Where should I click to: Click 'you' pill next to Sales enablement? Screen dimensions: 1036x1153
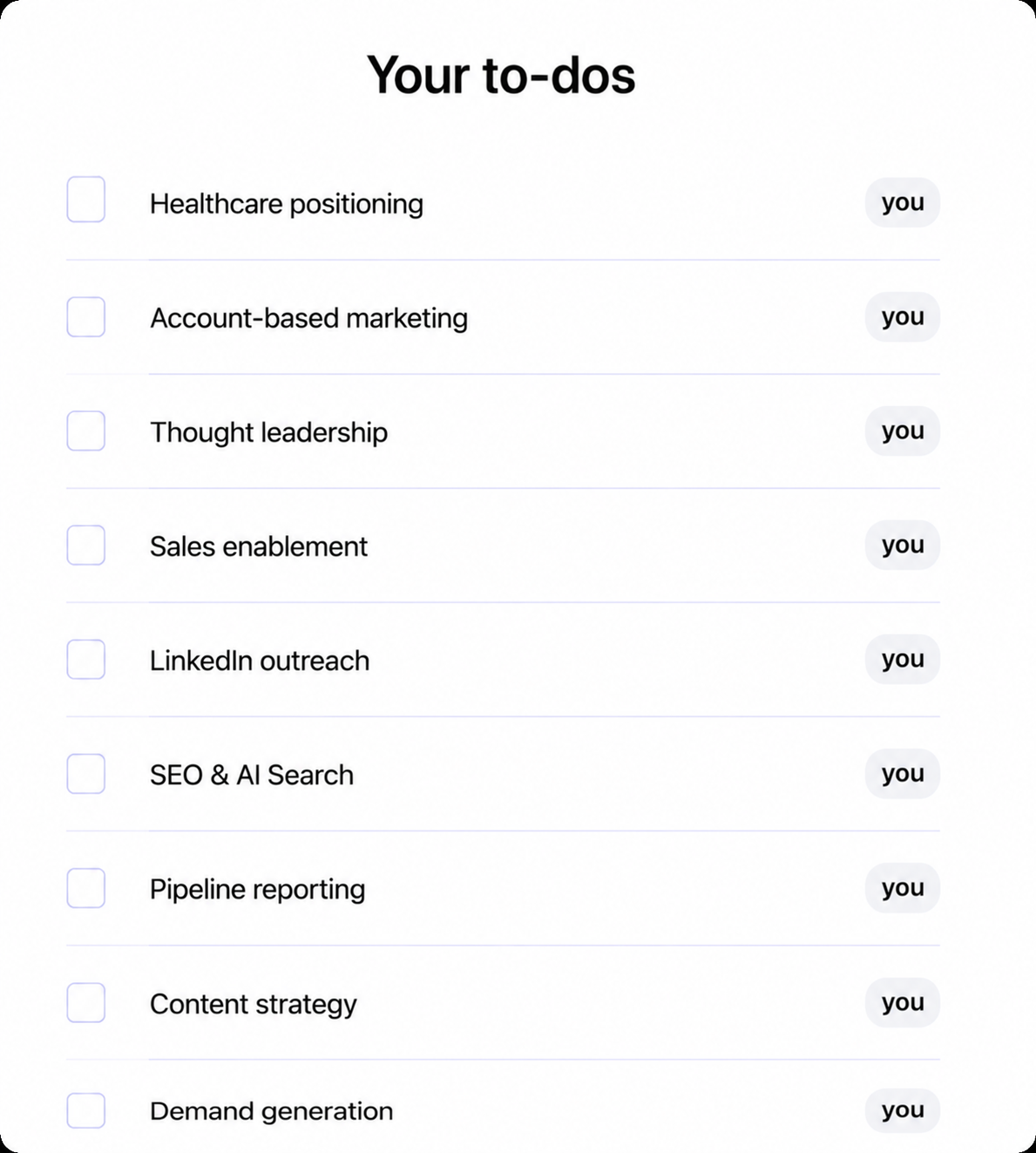[x=903, y=545]
